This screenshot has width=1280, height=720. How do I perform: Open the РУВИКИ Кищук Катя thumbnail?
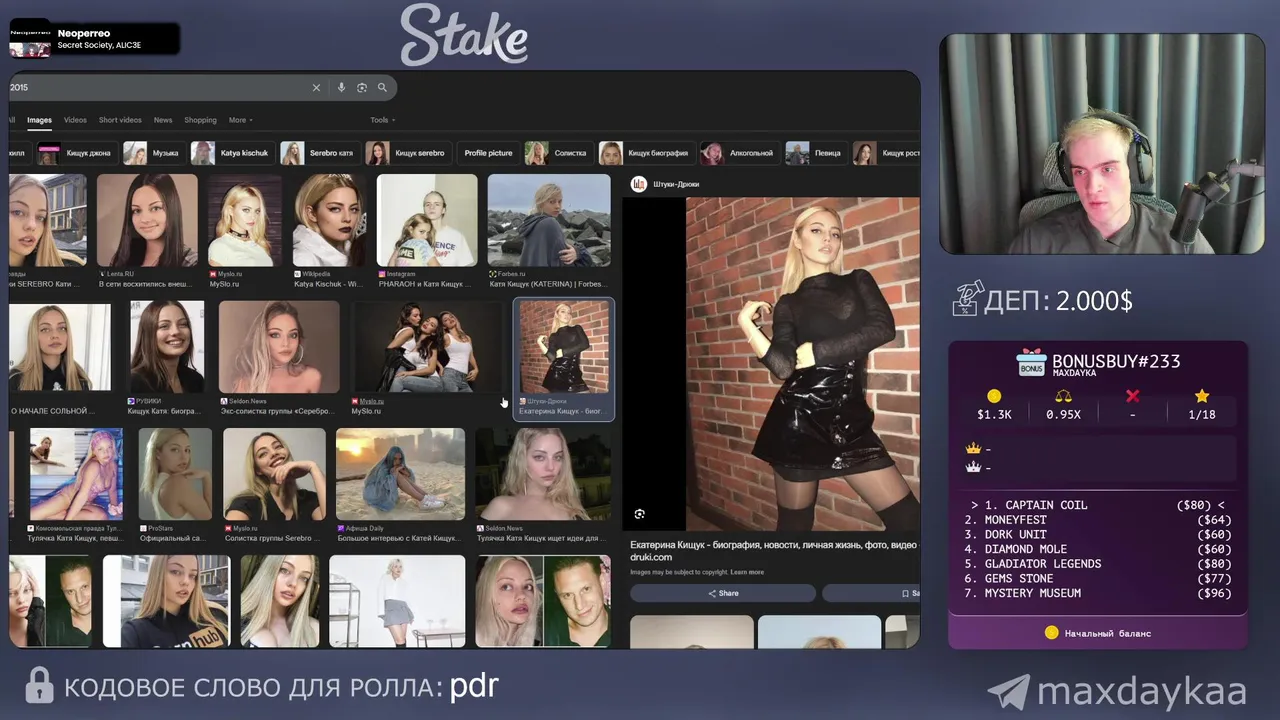point(166,347)
